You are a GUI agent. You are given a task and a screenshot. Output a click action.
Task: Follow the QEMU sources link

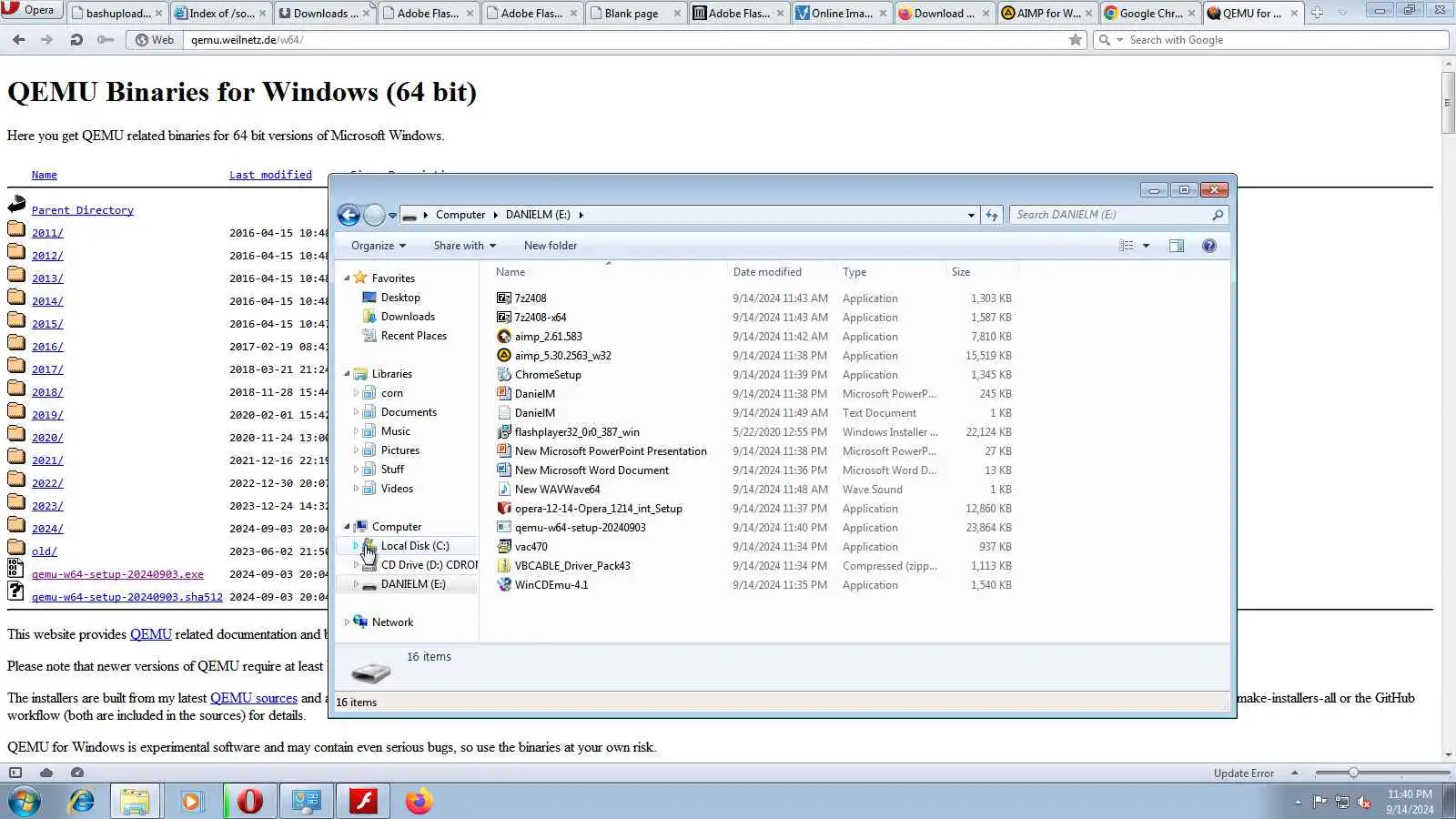(254, 698)
